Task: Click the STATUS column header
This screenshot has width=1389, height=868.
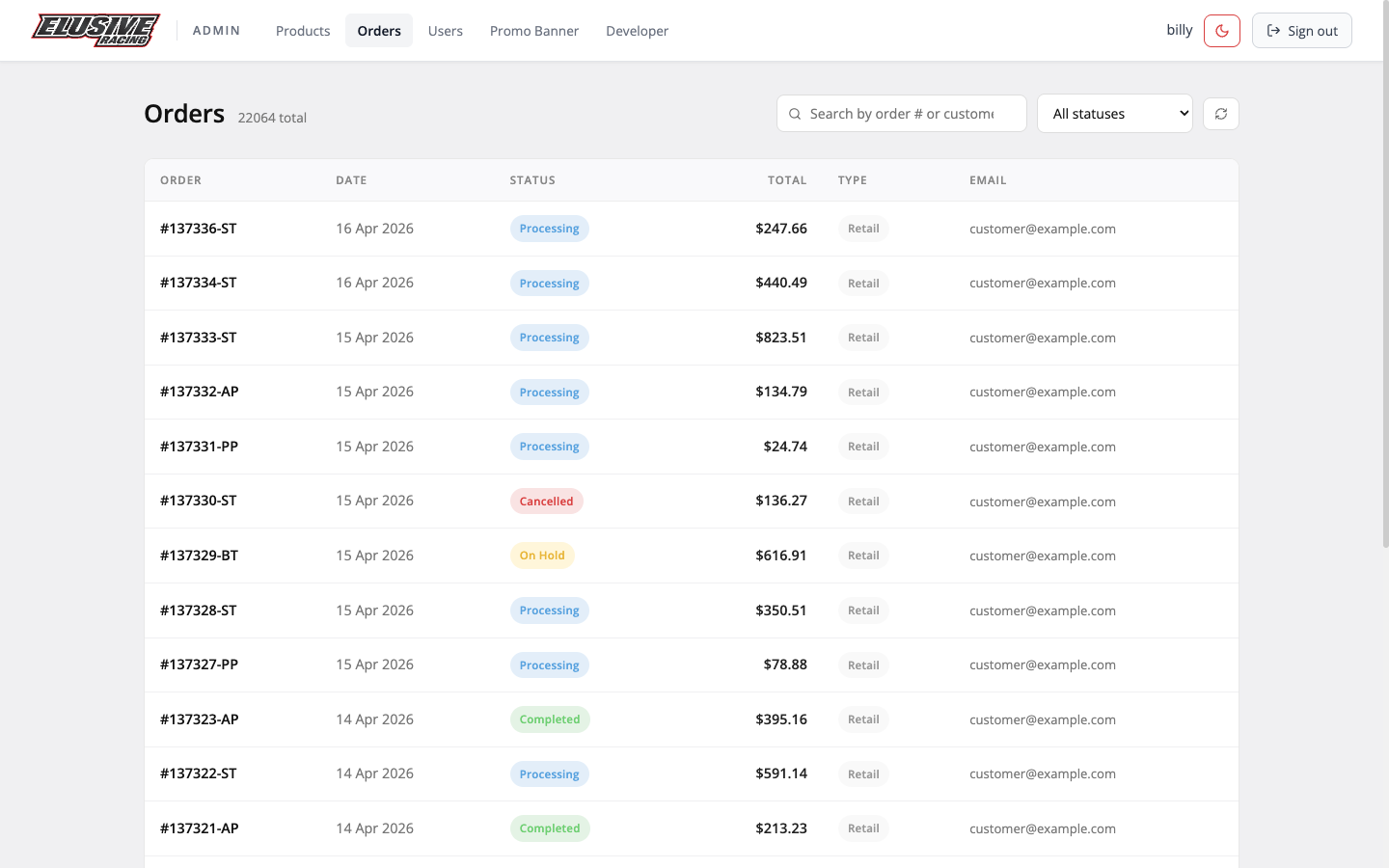Action: [532, 180]
